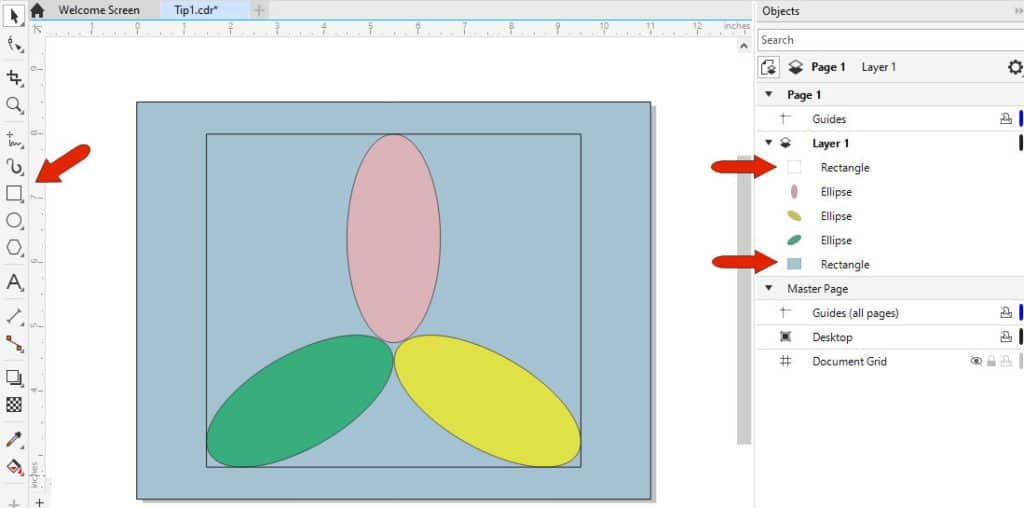Select the Desktop layer row
This screenshot has width=1024, height=508.
(891, 337)
